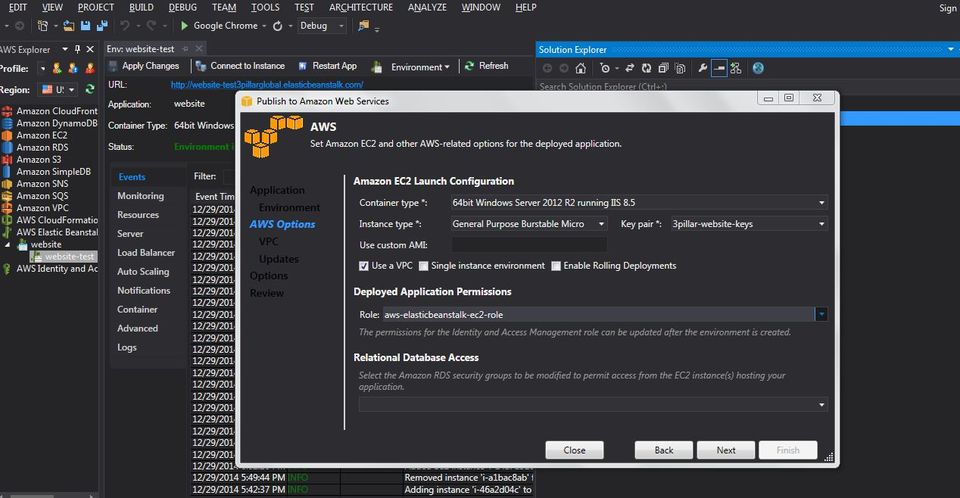
Task: Go to the VPC wizard step
Action: pyautogui.click(x=268, y=242)
